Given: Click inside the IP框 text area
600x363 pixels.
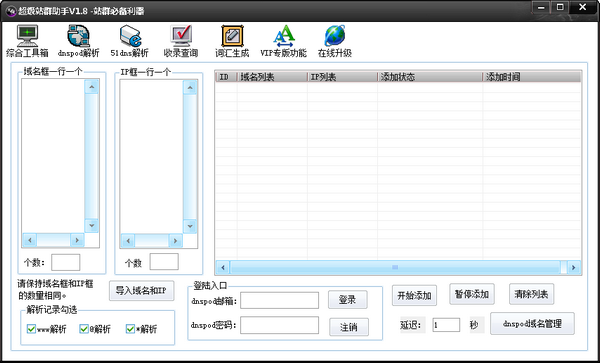Looking at the screenshot, I should pyautogui.click(x=151, y=156).
